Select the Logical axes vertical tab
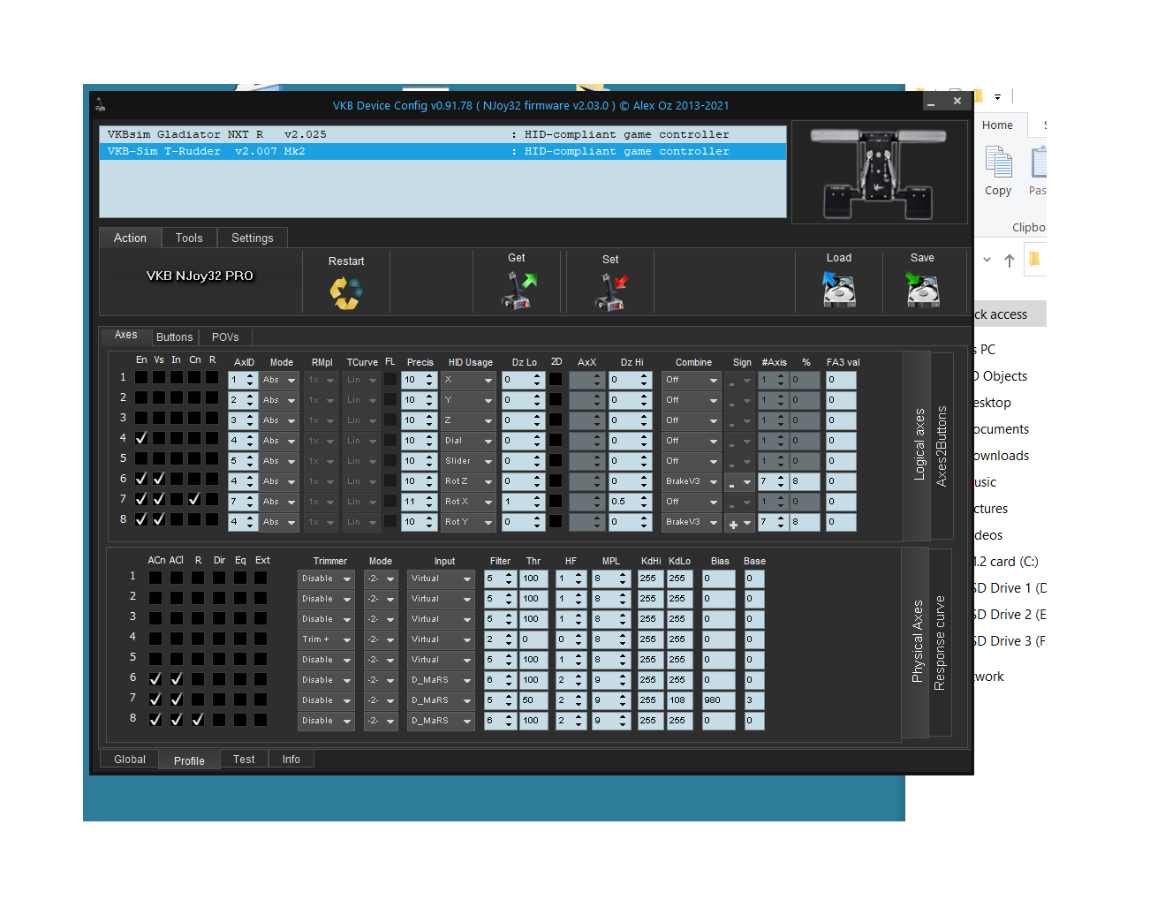This screenshot has width=1165, height=900. click(x=920, y=444)
